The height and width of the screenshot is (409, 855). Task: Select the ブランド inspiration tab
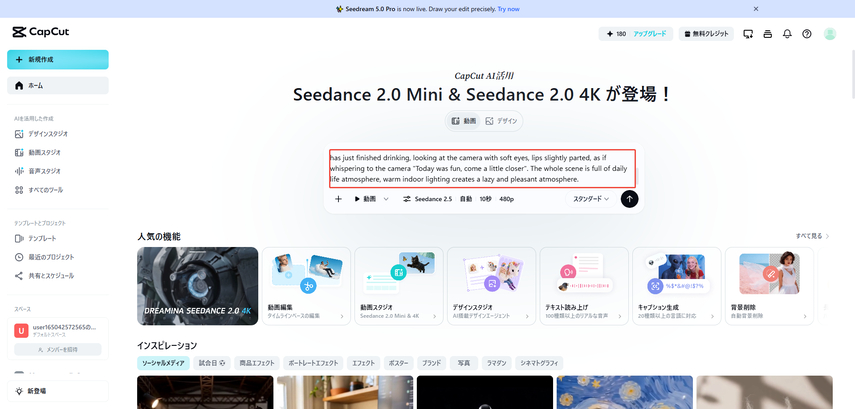432,363
